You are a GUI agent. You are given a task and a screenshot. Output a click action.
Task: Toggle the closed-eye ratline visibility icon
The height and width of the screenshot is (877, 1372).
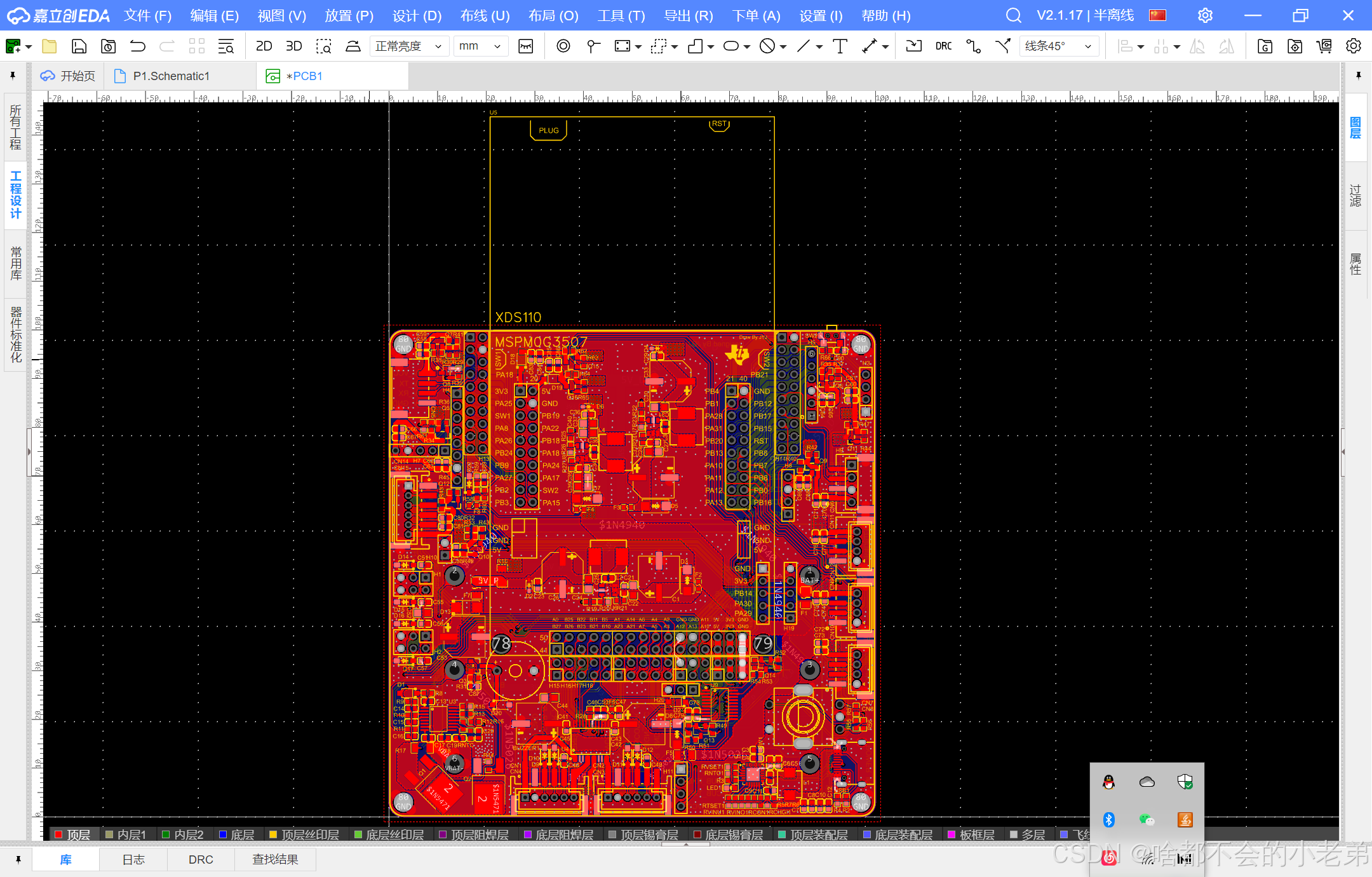(526, 46)
